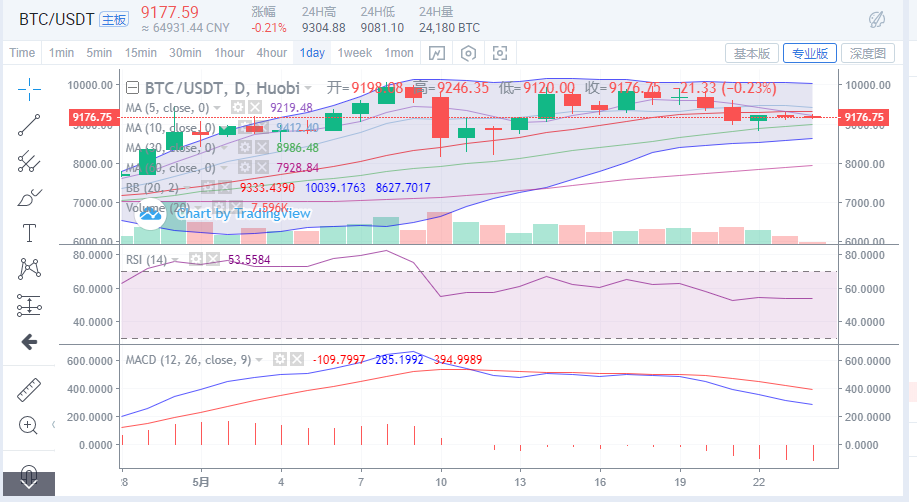Select the 30min interval
Viewport: 917px width, 502px height.
tap(185, 53)
